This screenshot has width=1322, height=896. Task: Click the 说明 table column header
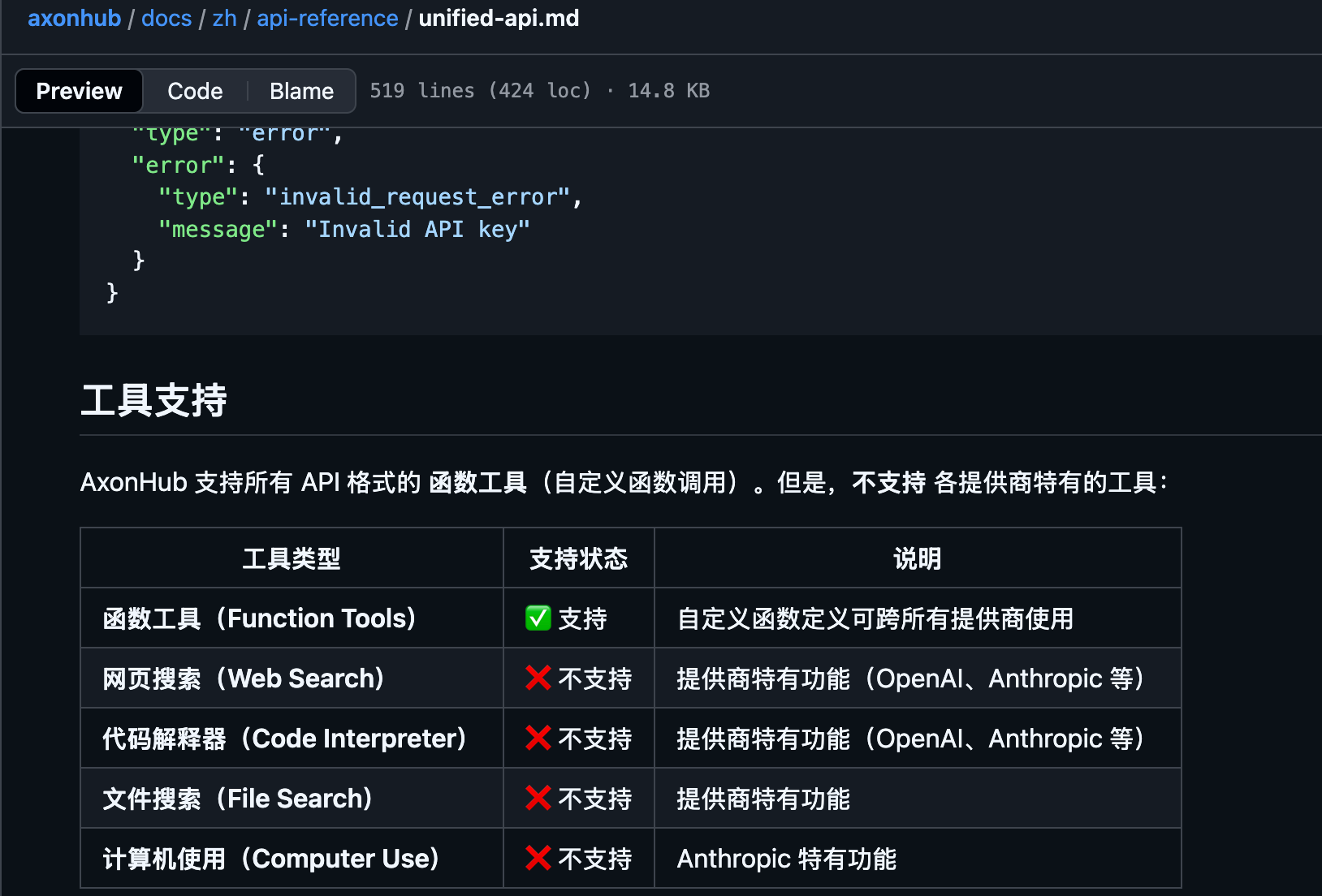pyautogui.click(x=918, y=558)
